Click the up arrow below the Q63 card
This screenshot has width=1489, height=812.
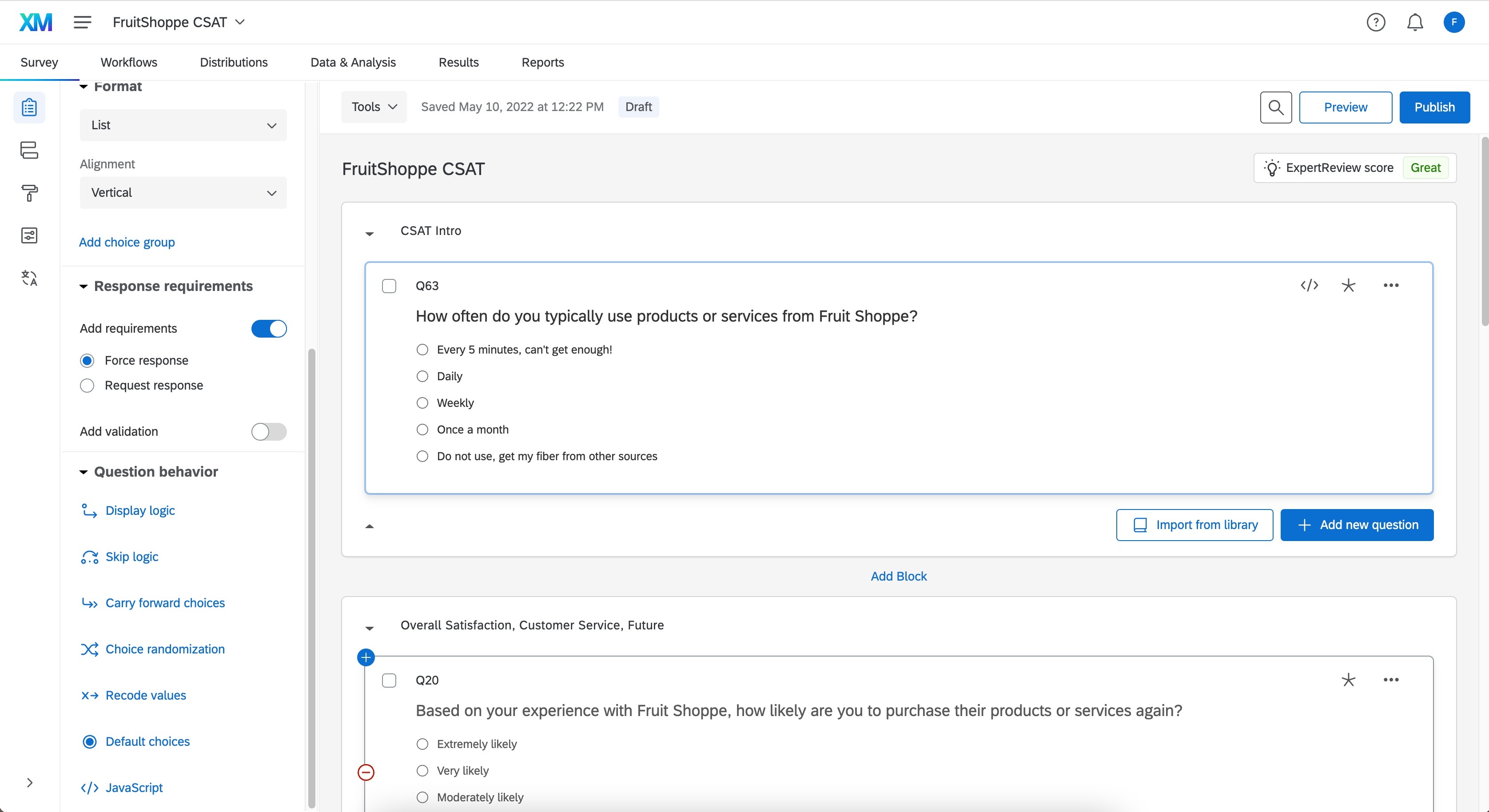pyautogui.click(x=369, y=526)
